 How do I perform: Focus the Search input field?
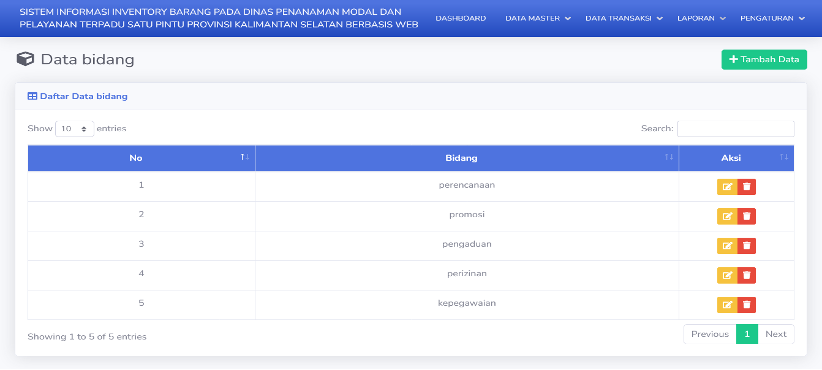[736, 128]
